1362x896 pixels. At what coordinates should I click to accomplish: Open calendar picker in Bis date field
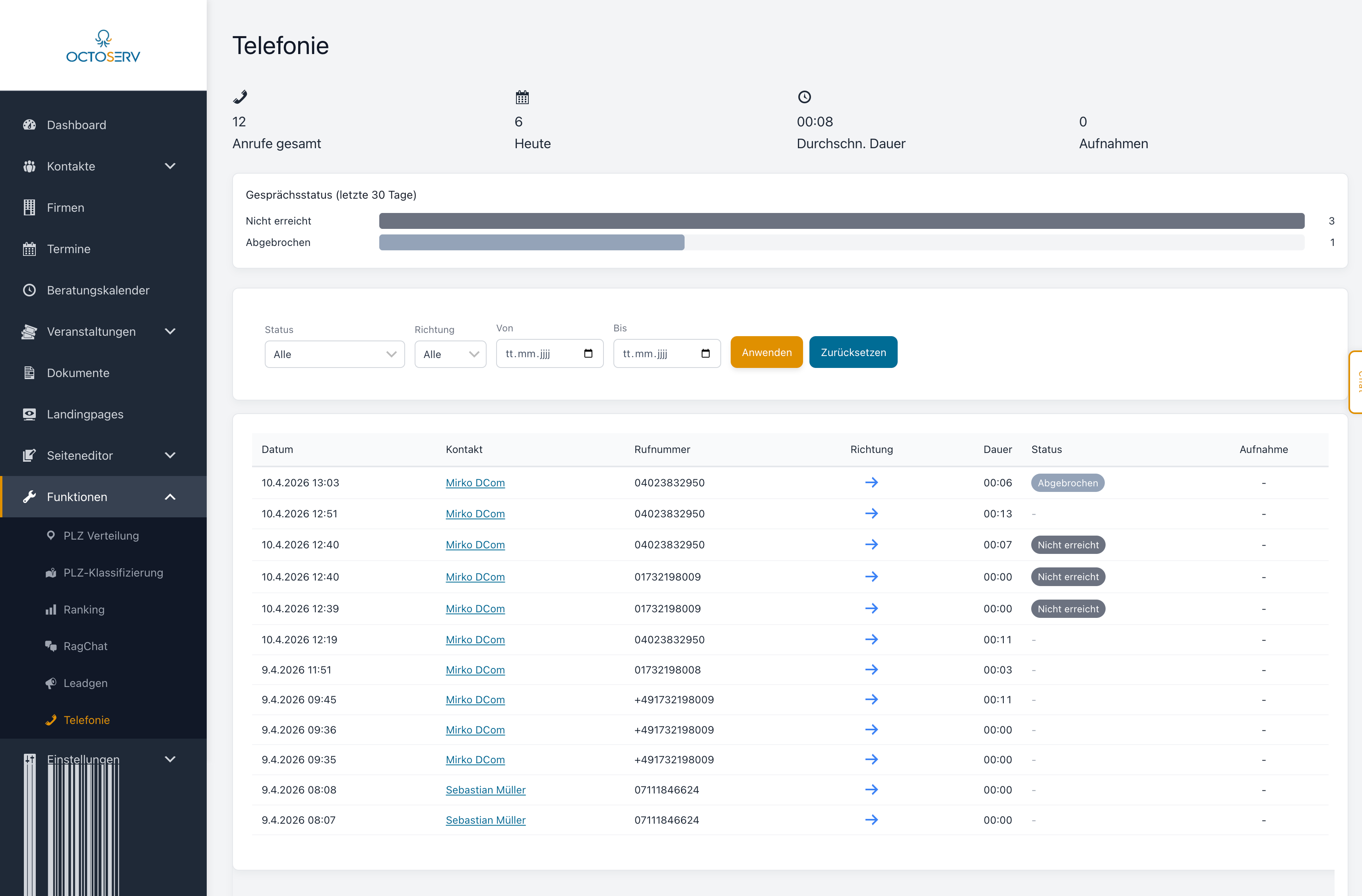(x=705, y=353)
